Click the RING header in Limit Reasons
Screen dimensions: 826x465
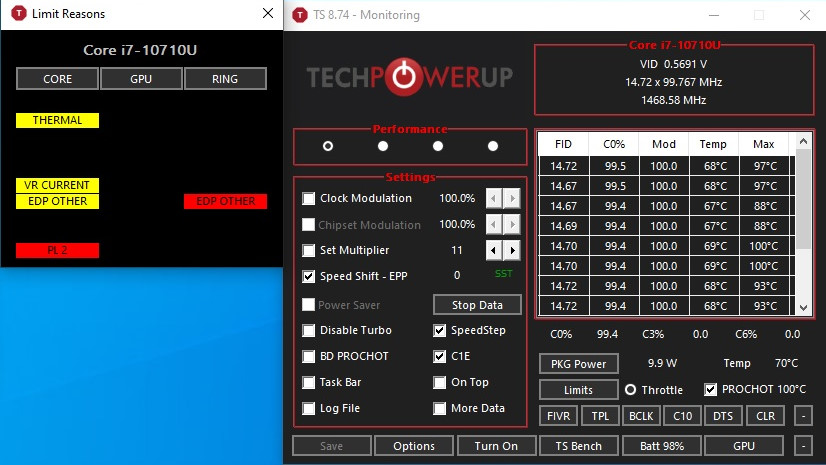[225, 79]
